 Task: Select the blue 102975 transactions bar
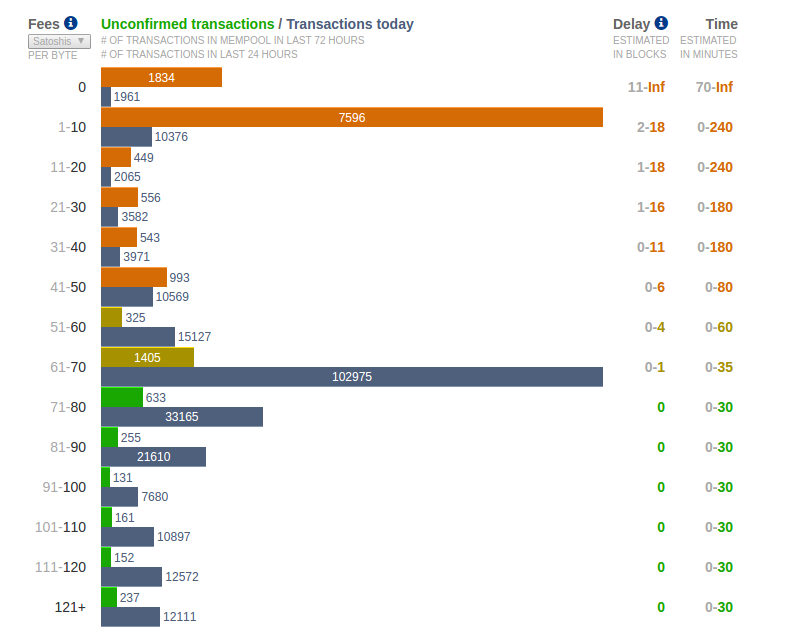point(351,377)
